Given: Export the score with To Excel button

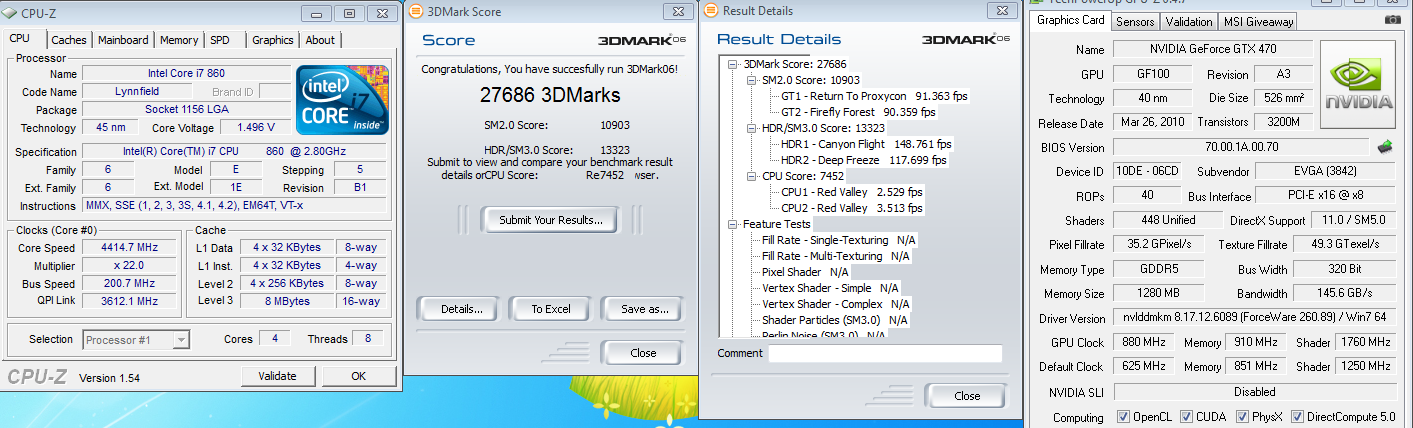Looking at the screenshot, I should (x=551, y=309).
